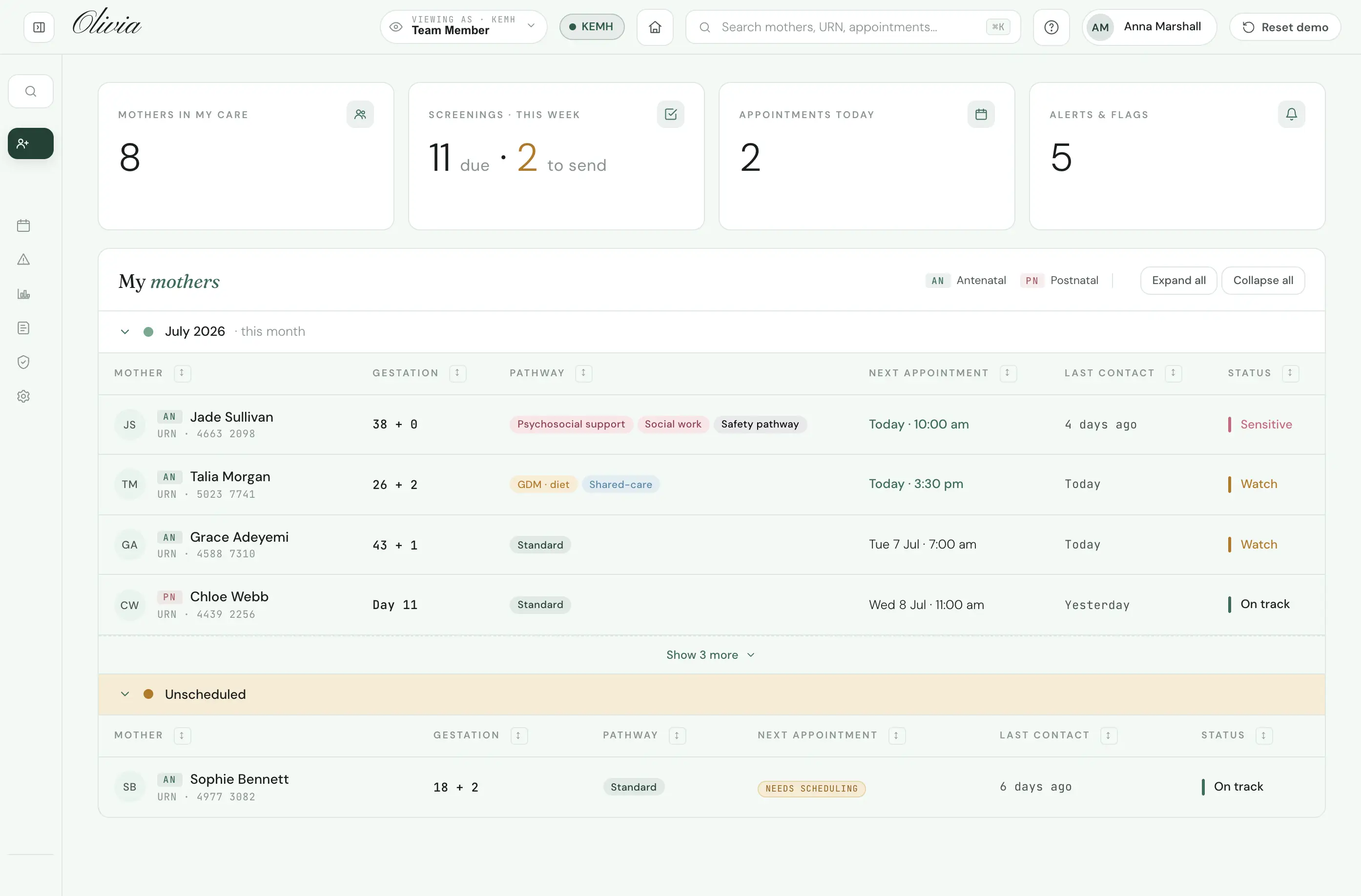Screen dimensions: 1361x896
Task: Toggle the KEMH site pill
Action: coord(591,27)
